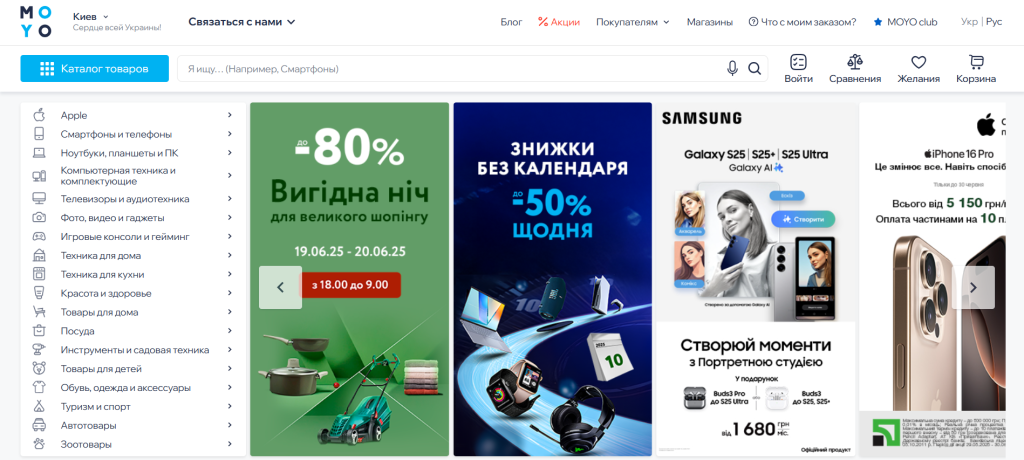Expand the Связаться с нами dropdown

pos(242,22)
